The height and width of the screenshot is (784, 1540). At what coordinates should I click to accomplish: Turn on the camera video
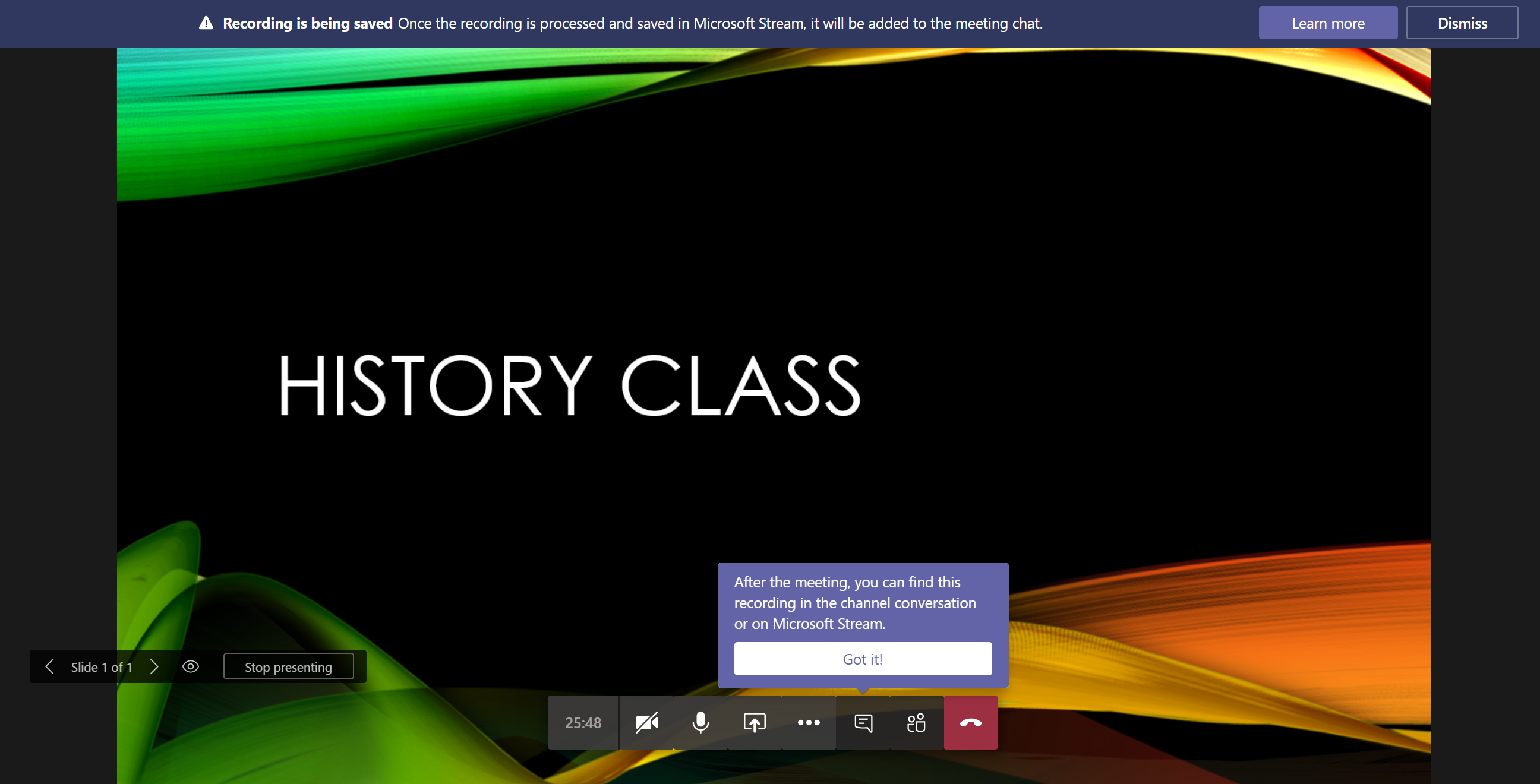pos(646,722)
